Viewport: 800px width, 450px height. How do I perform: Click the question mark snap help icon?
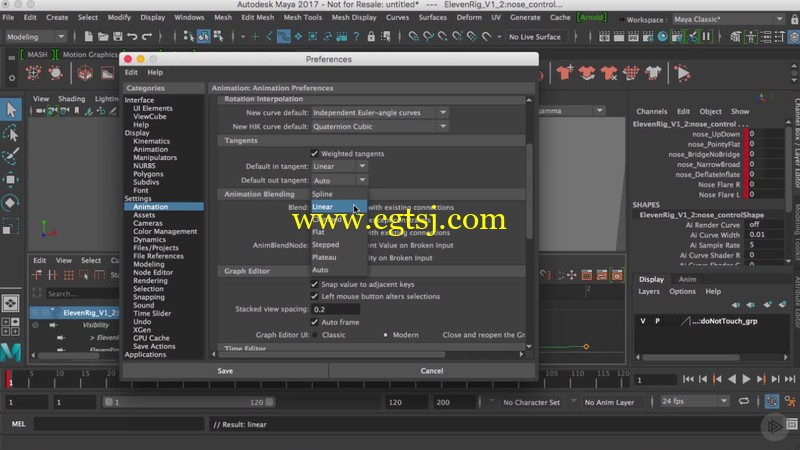(356, 37)
